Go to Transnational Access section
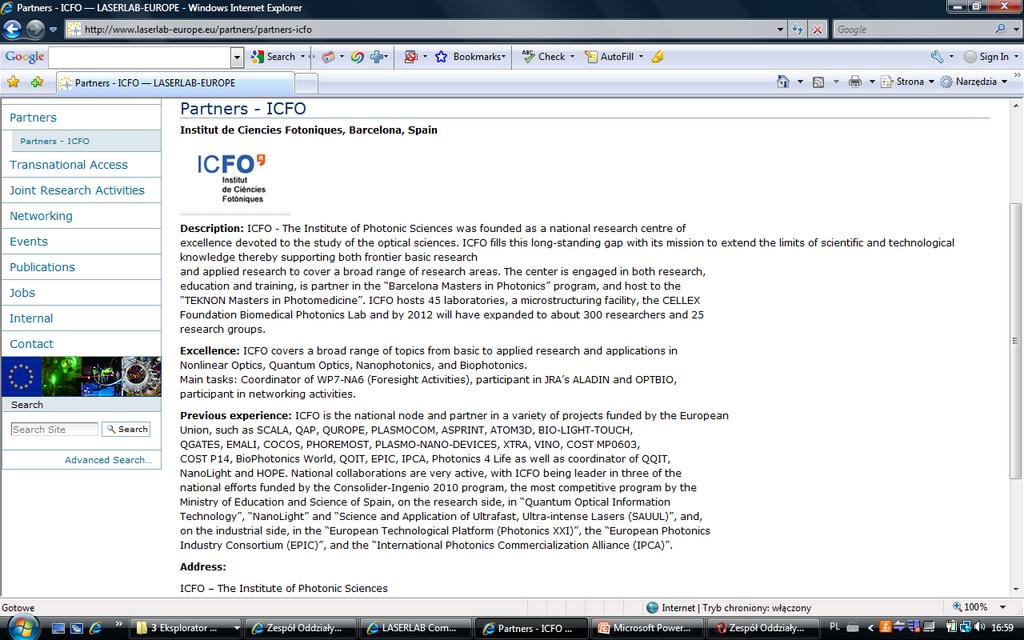1024x640 pixels. [x=69, y=165]
